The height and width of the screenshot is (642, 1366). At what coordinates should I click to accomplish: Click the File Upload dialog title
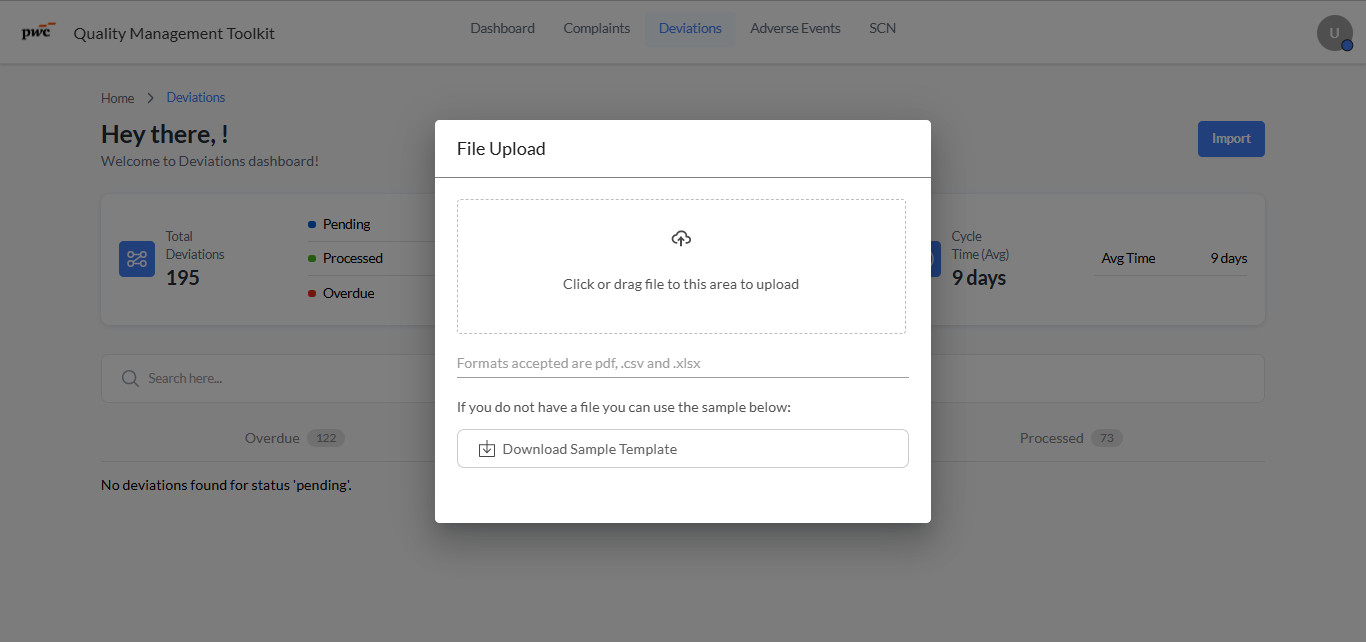[x=501, y=149]
